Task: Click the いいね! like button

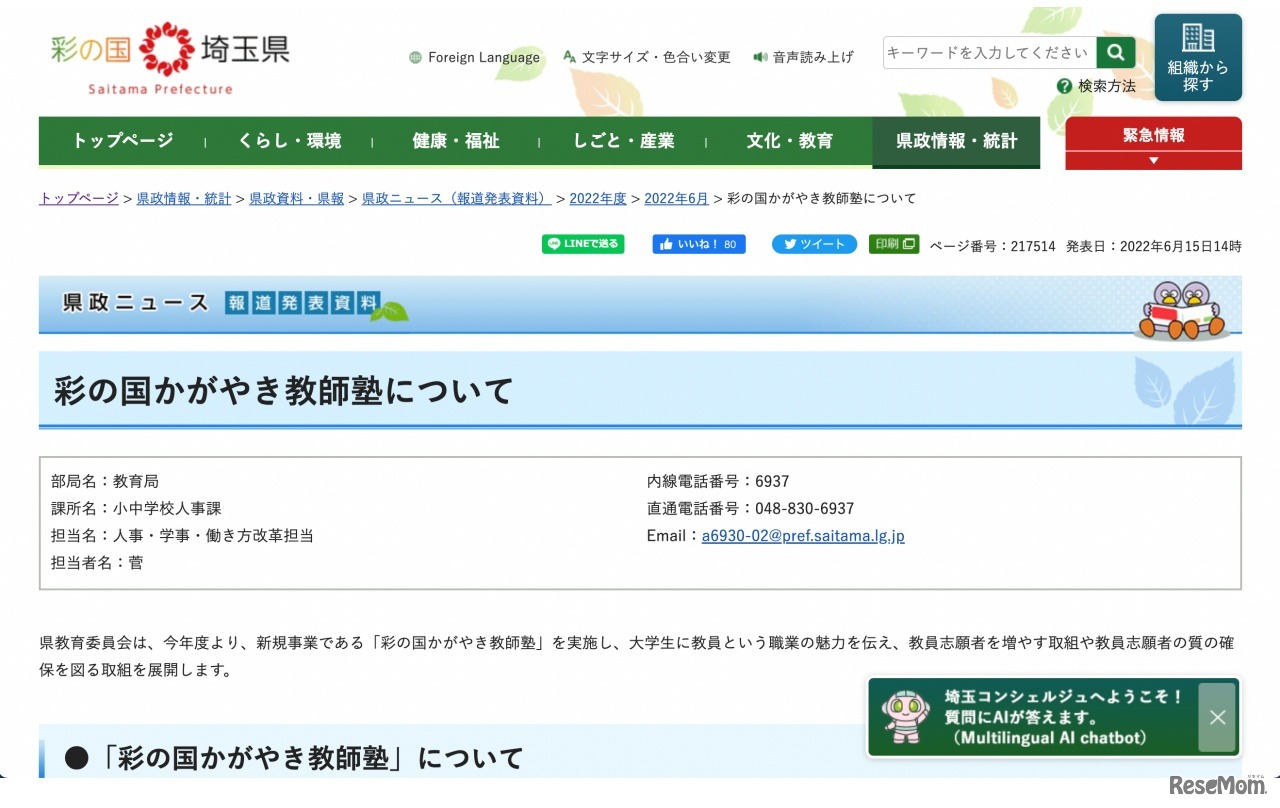Action: 698,243
